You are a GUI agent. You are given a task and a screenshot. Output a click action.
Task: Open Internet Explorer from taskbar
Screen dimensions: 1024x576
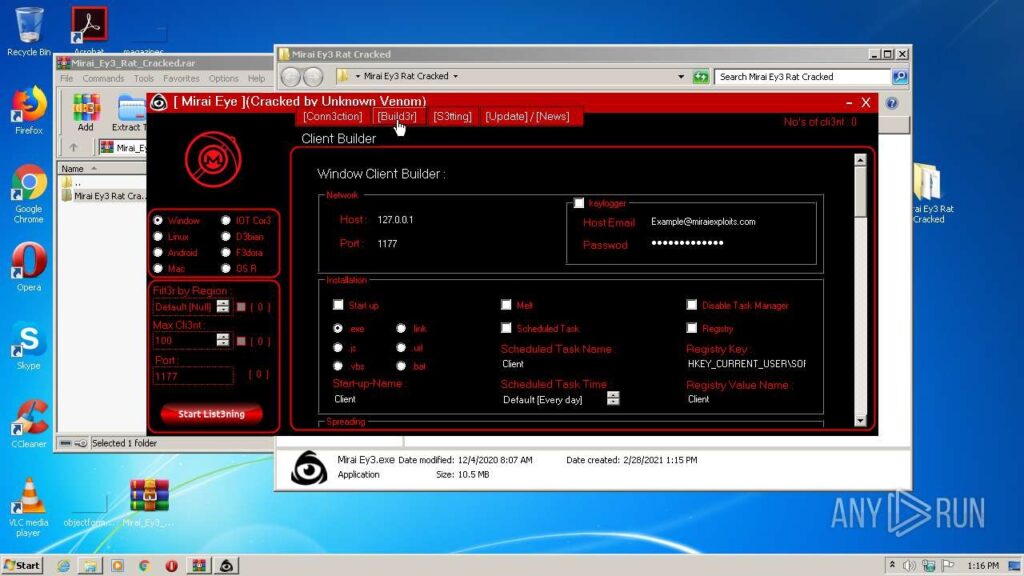63,566
